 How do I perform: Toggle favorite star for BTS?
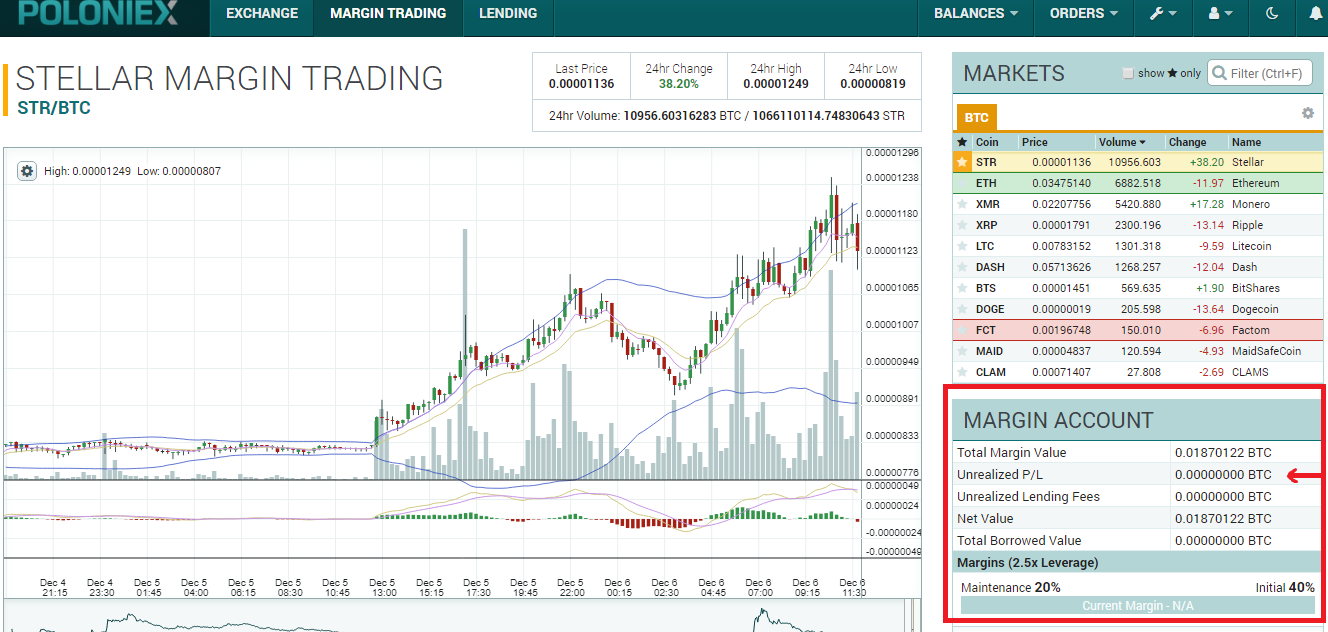pos(963,288)
